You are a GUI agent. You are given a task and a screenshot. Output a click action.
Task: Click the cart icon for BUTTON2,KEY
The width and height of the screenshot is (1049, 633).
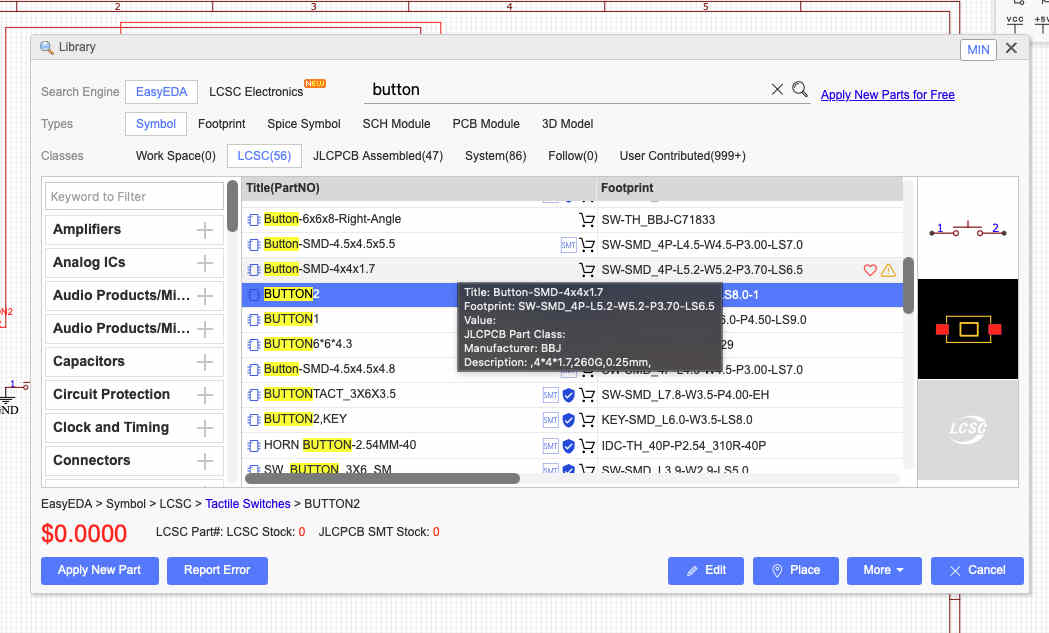coord(587,420)
